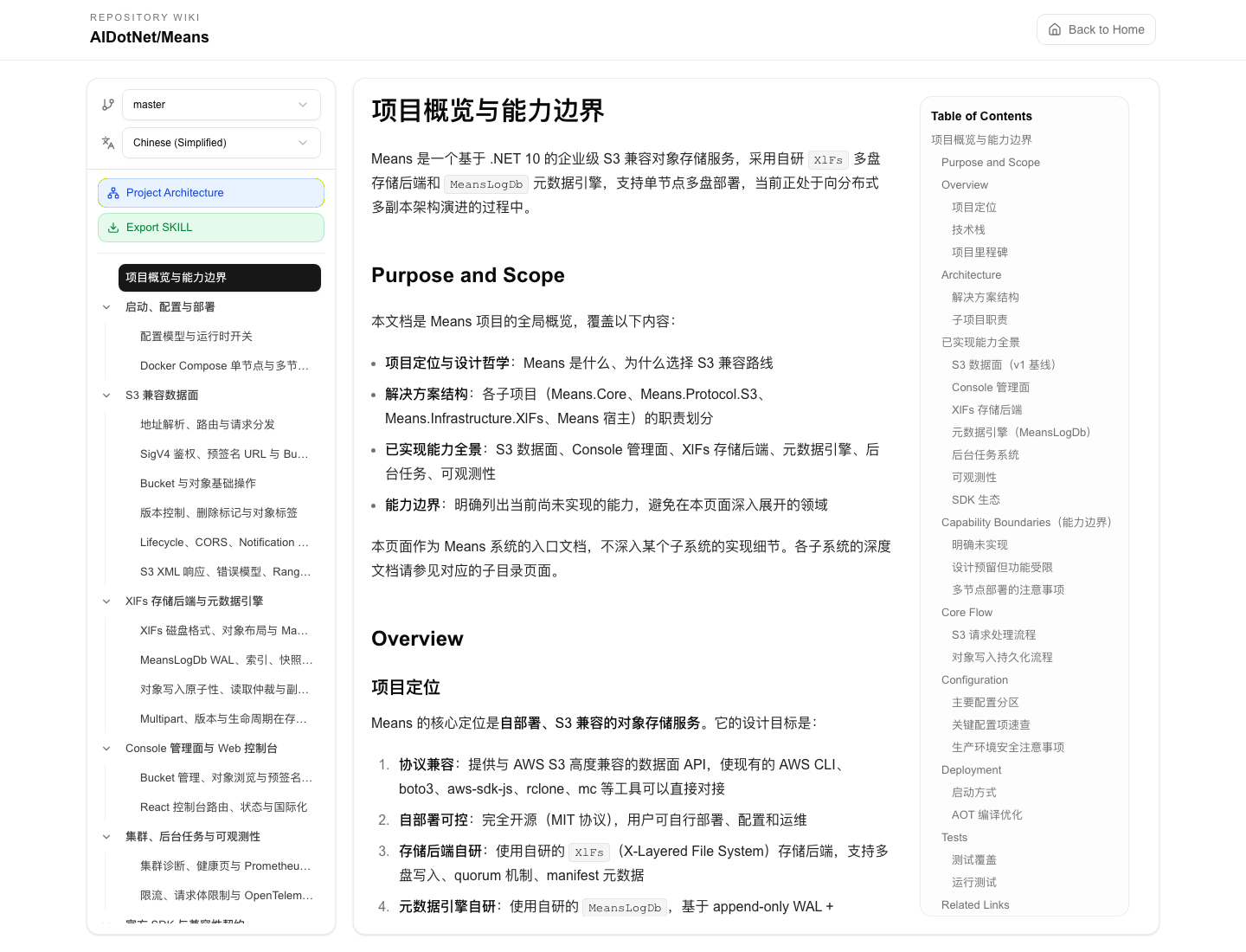The height and width of the screenshot is (952, 1246).
Task: Open the AIDotNet/Means repository title
Action: coord(150,37)
